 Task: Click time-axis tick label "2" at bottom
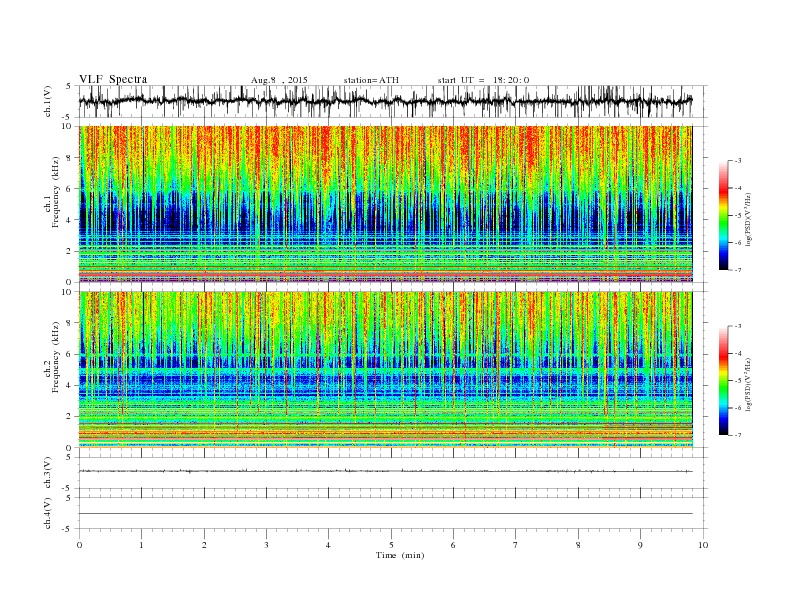pos(204,545)
